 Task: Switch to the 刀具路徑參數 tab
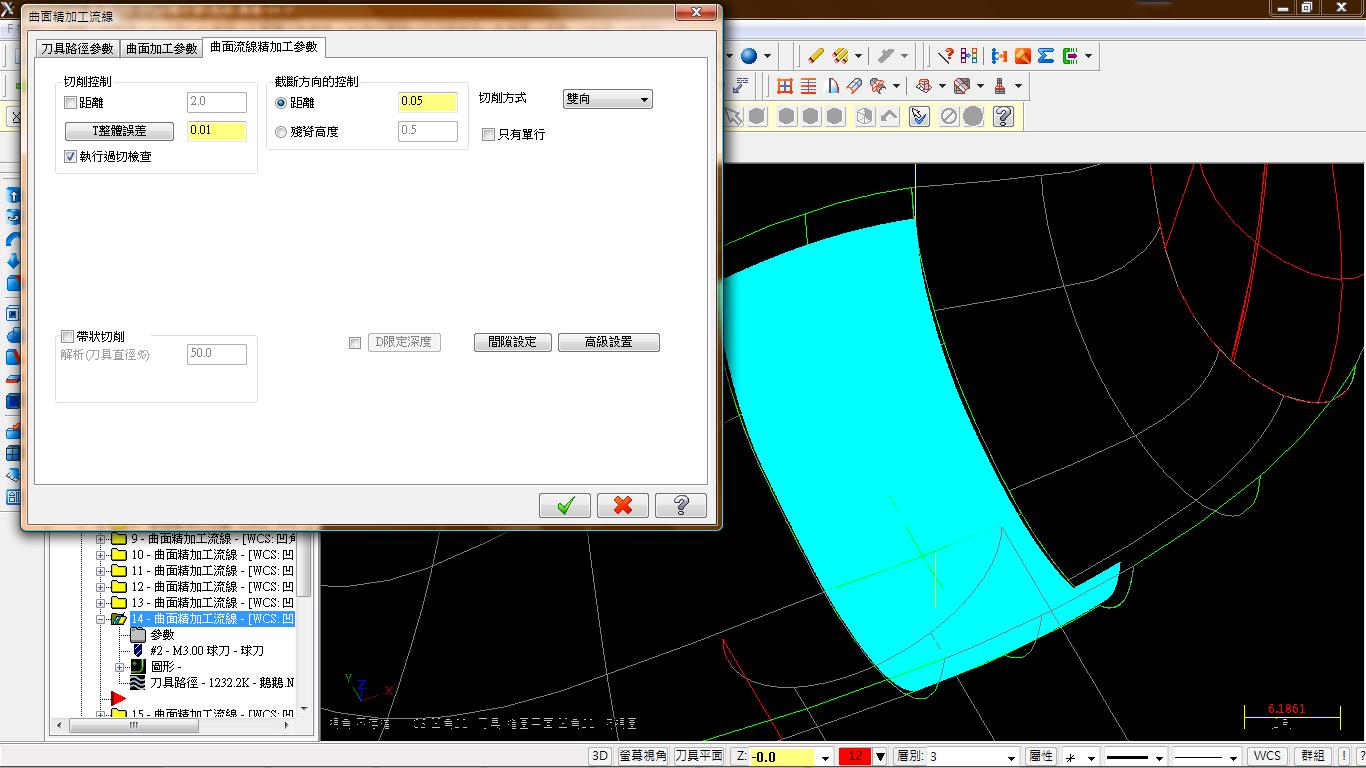(77, 49)
